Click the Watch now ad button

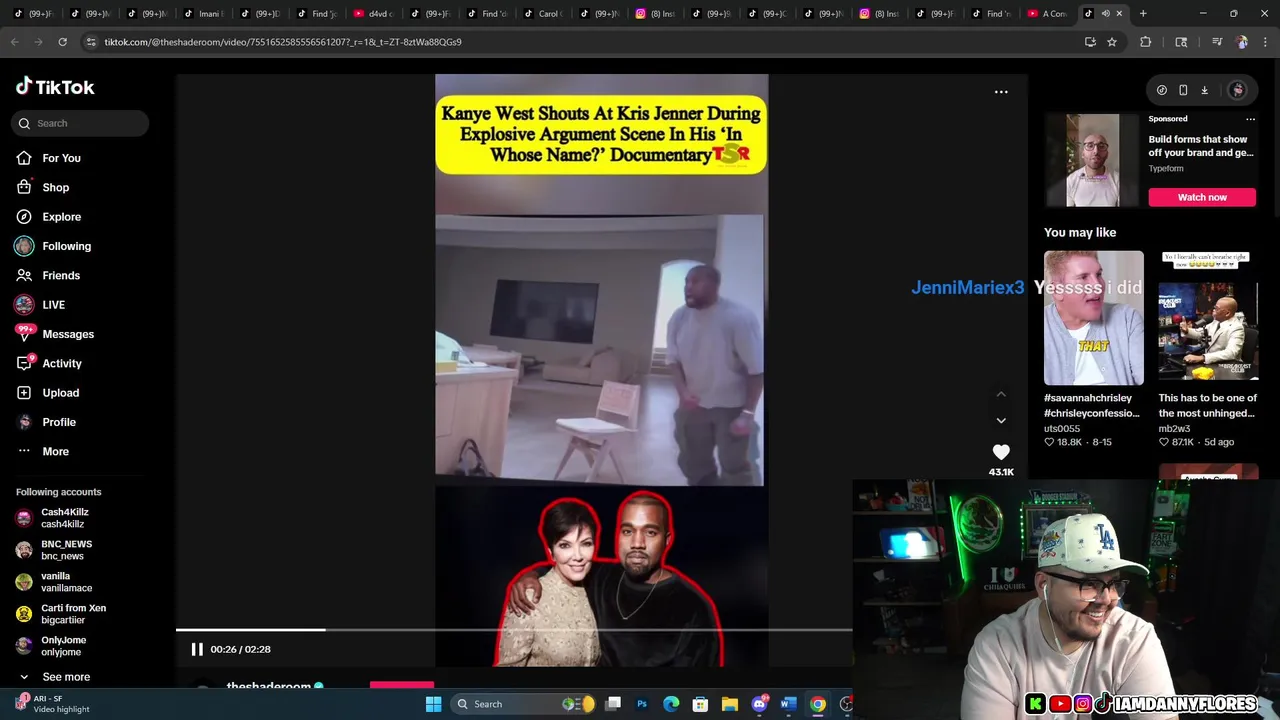click(x=1202, y=197)
